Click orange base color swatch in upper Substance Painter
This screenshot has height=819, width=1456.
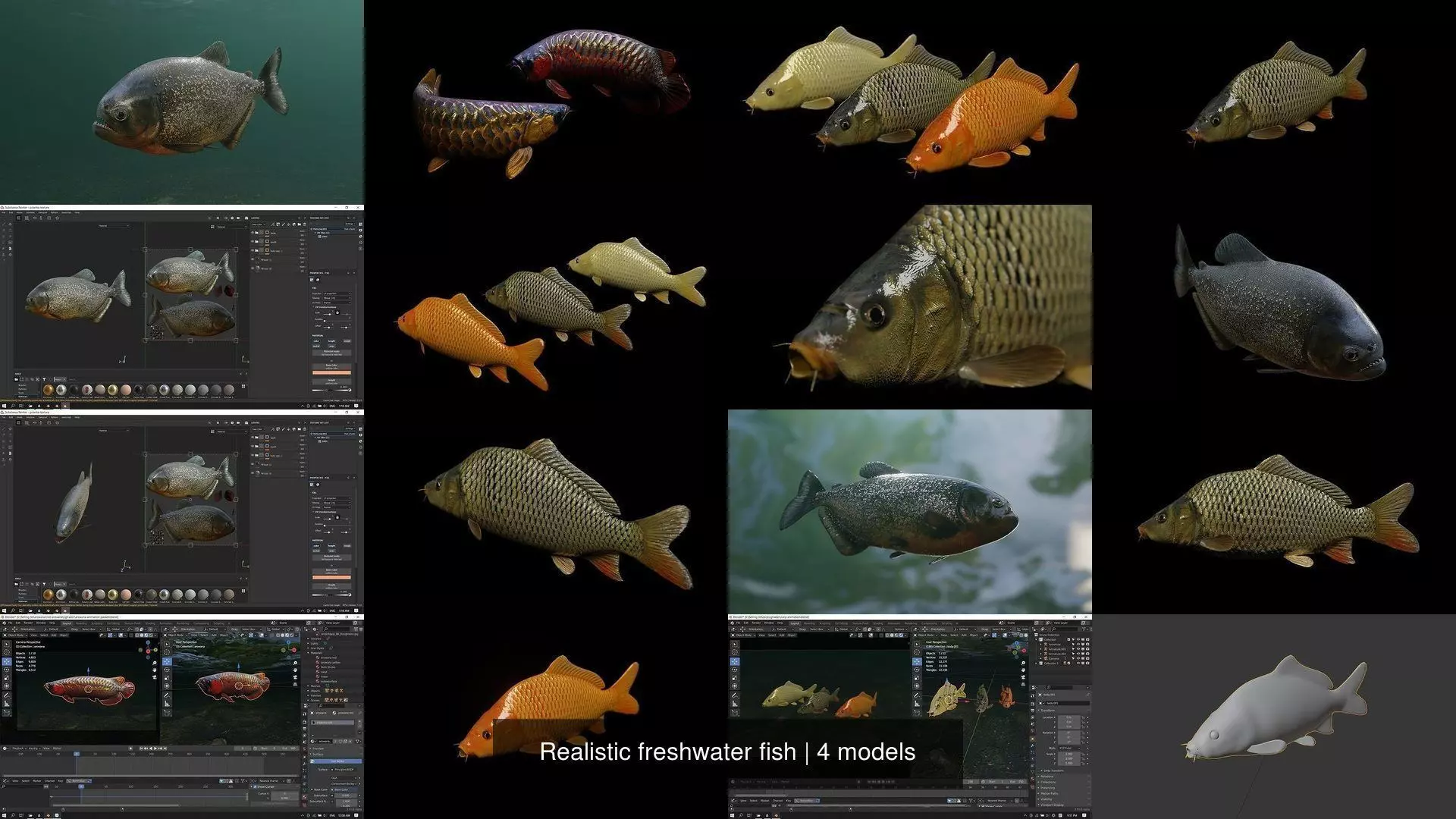331,372
